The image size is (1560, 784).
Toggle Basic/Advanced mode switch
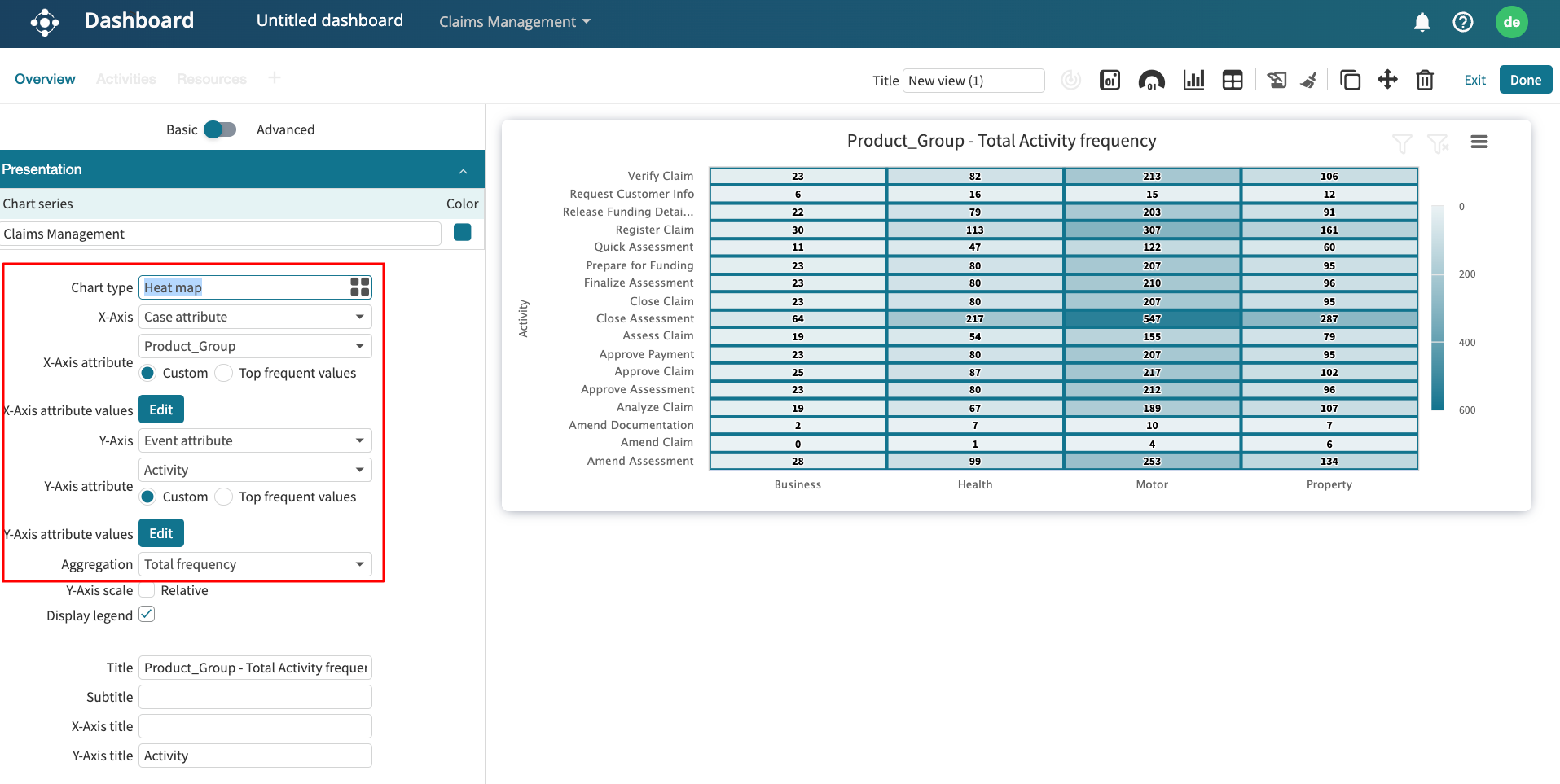coord(220,129)
